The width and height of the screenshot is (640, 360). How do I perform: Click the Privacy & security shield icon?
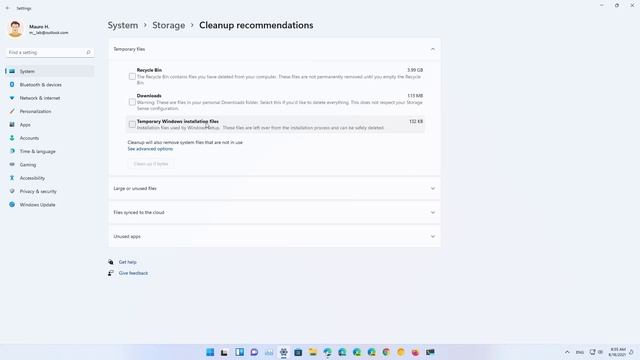coord(12,191)
